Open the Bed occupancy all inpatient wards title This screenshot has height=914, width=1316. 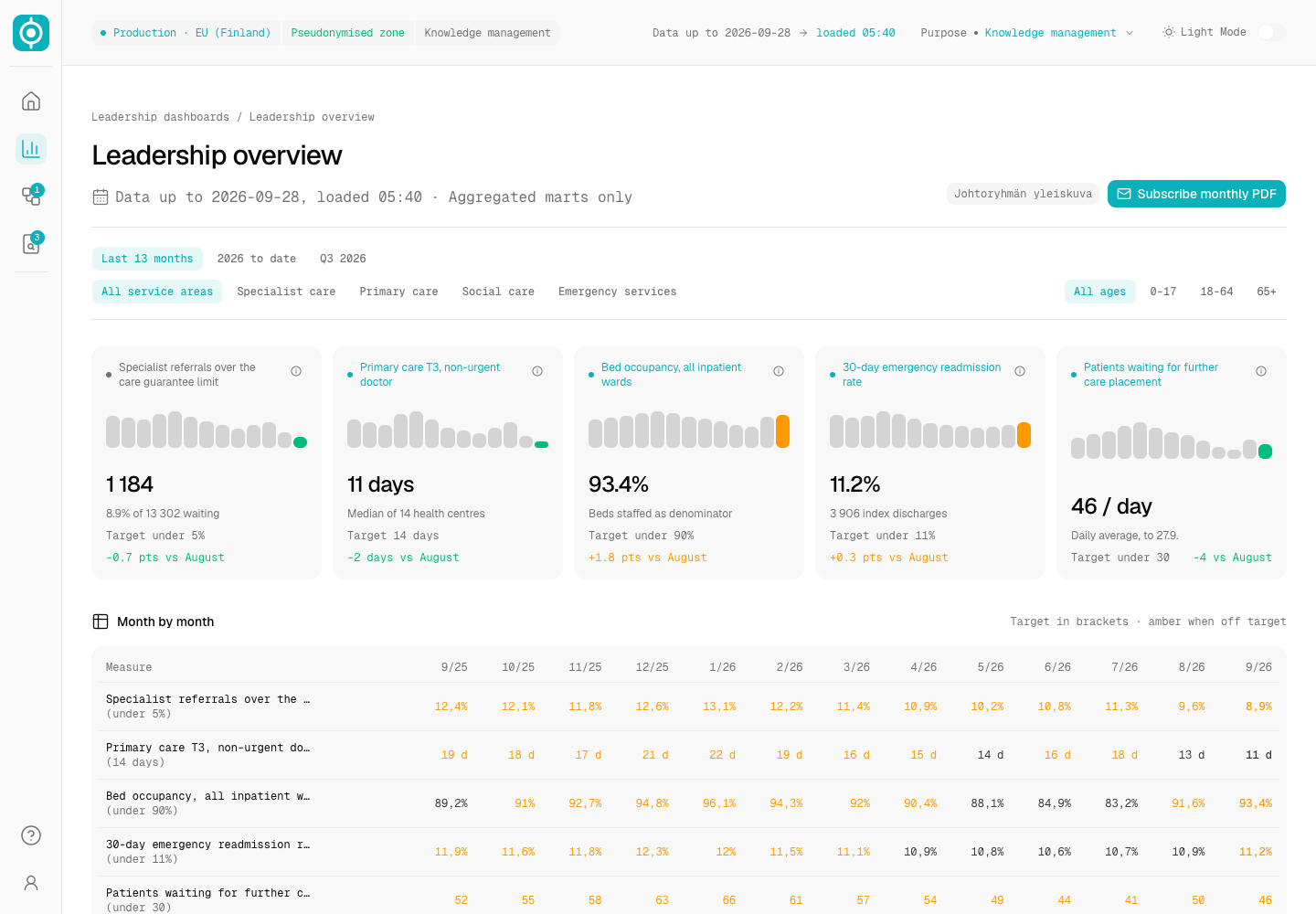click(671, 375)
